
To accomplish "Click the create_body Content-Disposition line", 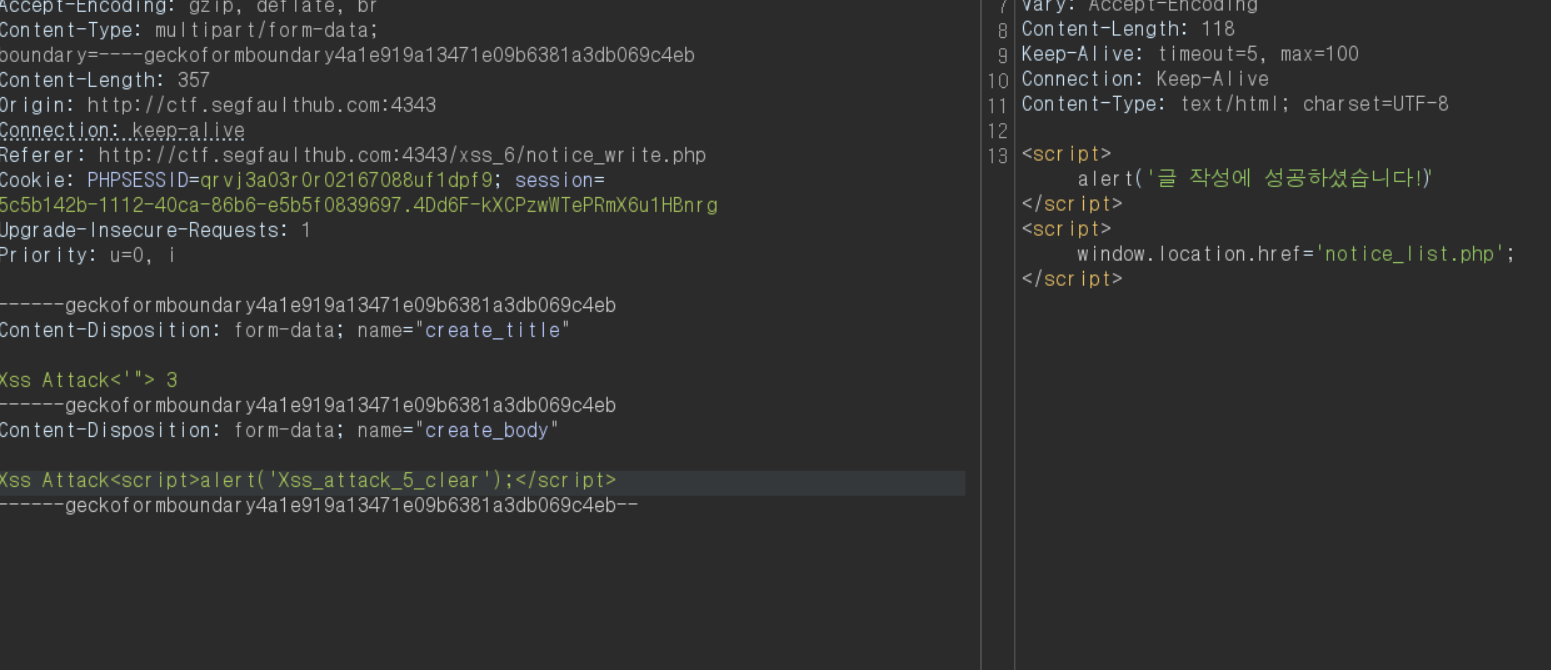I will coord(279,430).
